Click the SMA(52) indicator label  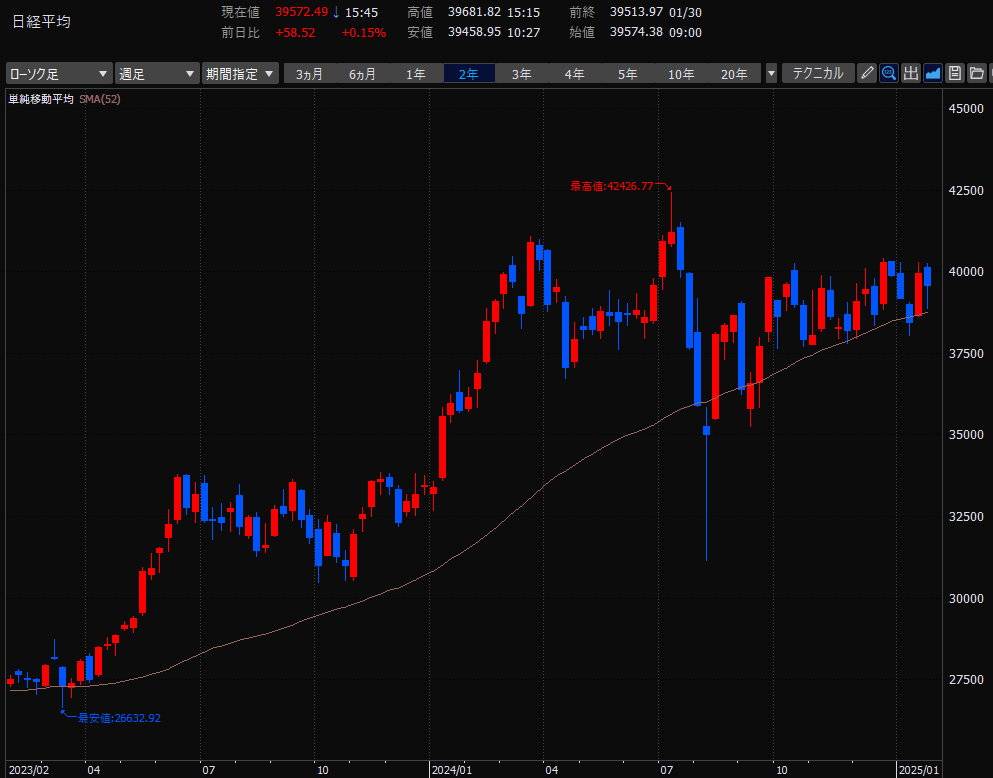coord(100,99)
